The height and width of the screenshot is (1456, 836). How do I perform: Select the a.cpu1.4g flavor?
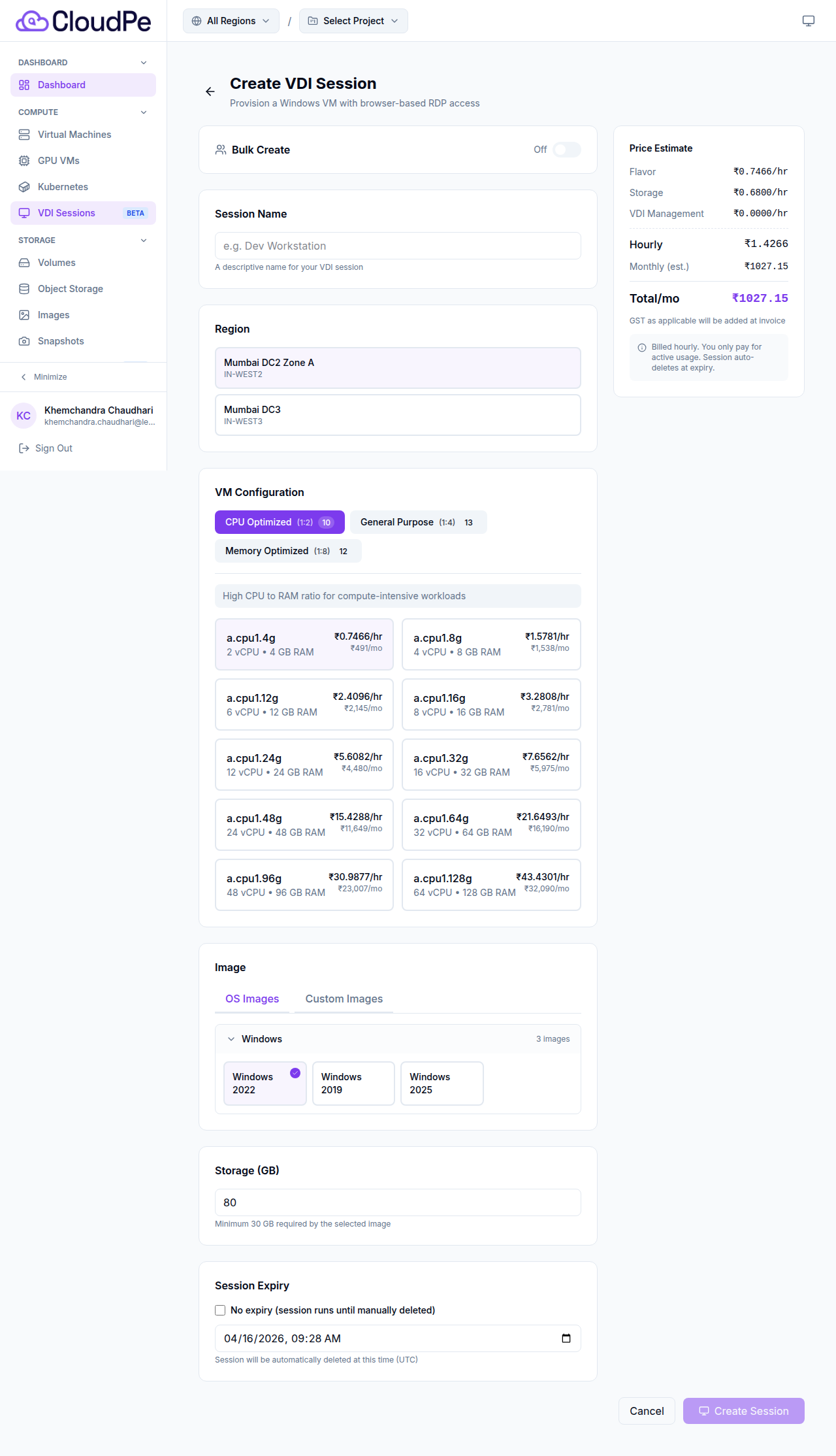(x=304, y=644)
